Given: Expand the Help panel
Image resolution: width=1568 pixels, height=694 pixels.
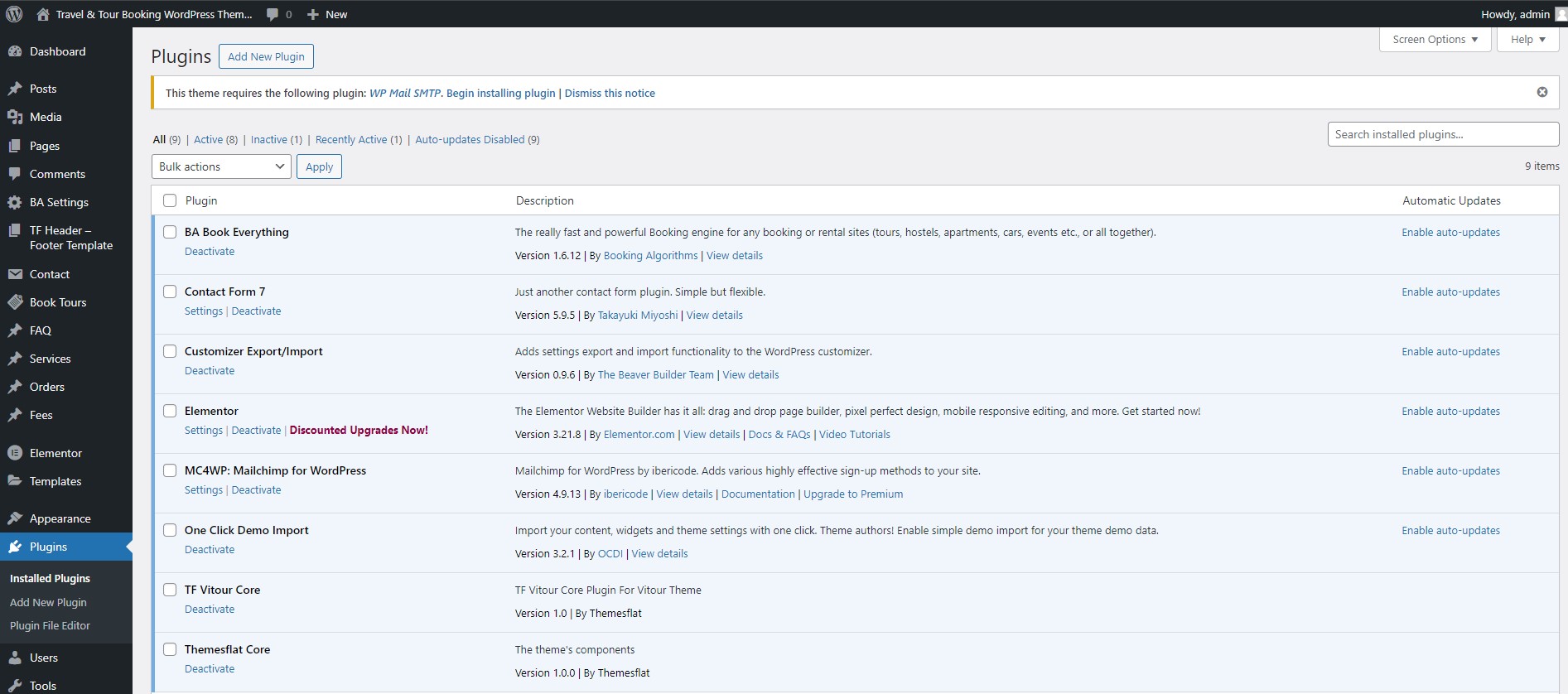Looking at the screenshot, I should tap(1527, 39).
